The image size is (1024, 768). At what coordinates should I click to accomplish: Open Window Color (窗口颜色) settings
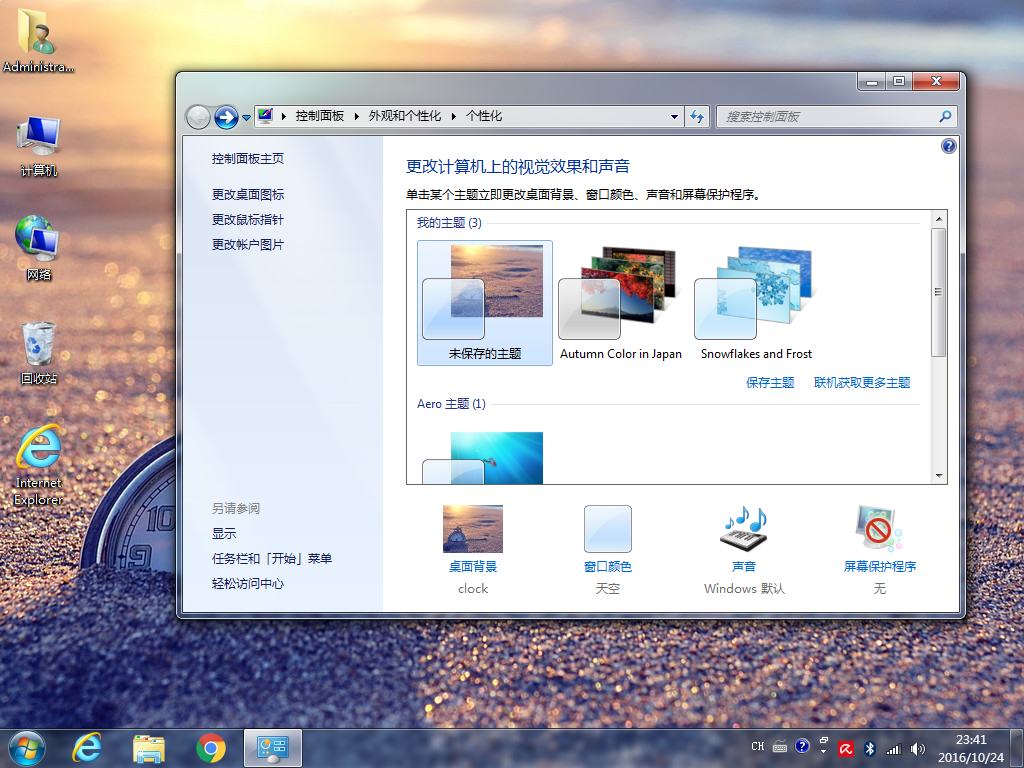tap(607, 529)
